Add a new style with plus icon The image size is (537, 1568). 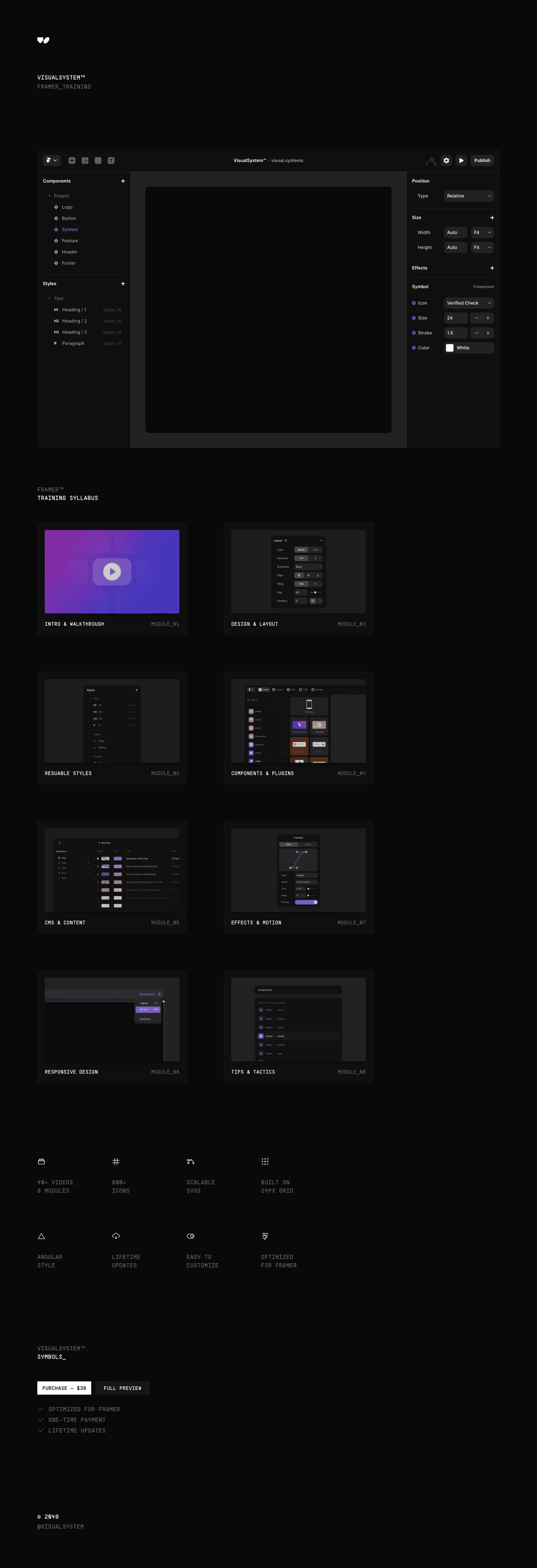[123, 284]
